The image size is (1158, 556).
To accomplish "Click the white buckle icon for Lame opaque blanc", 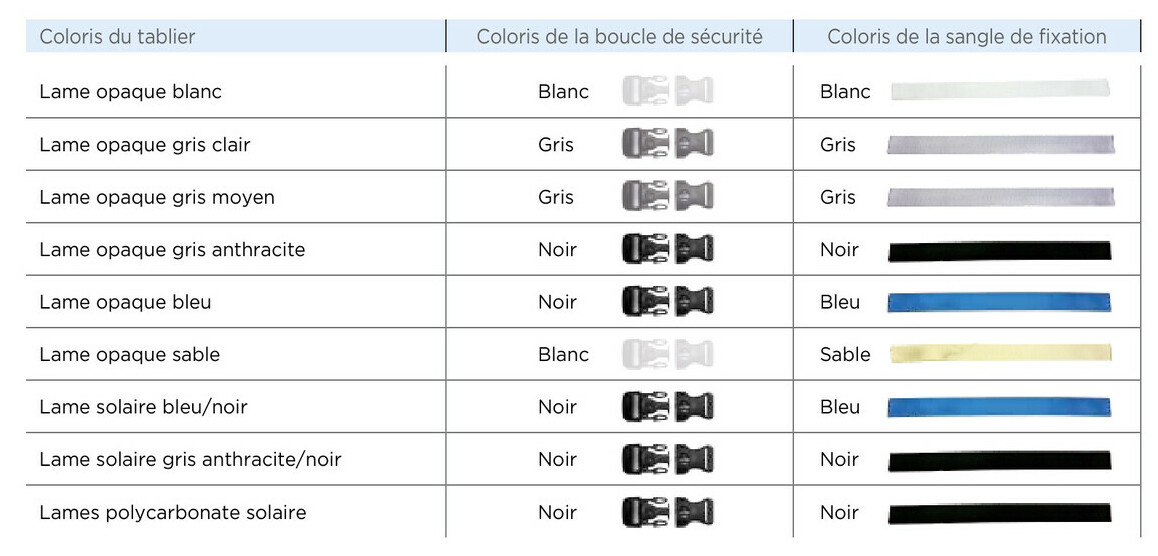I will 667,91.
